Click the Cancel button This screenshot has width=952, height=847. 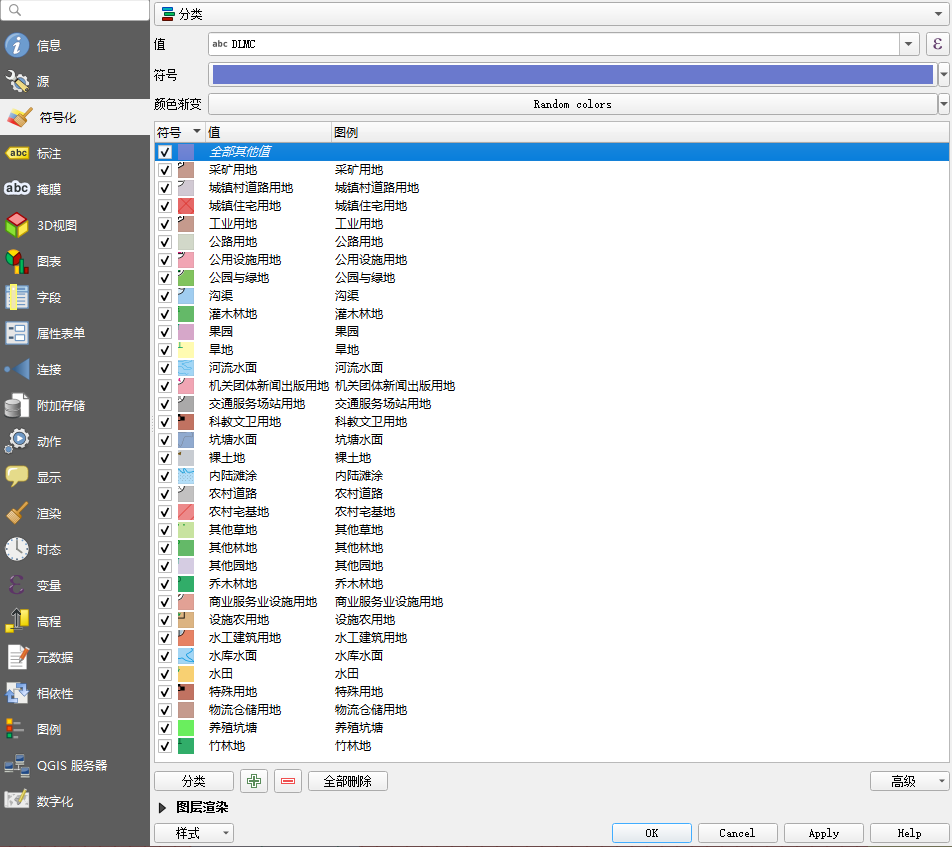737,833
